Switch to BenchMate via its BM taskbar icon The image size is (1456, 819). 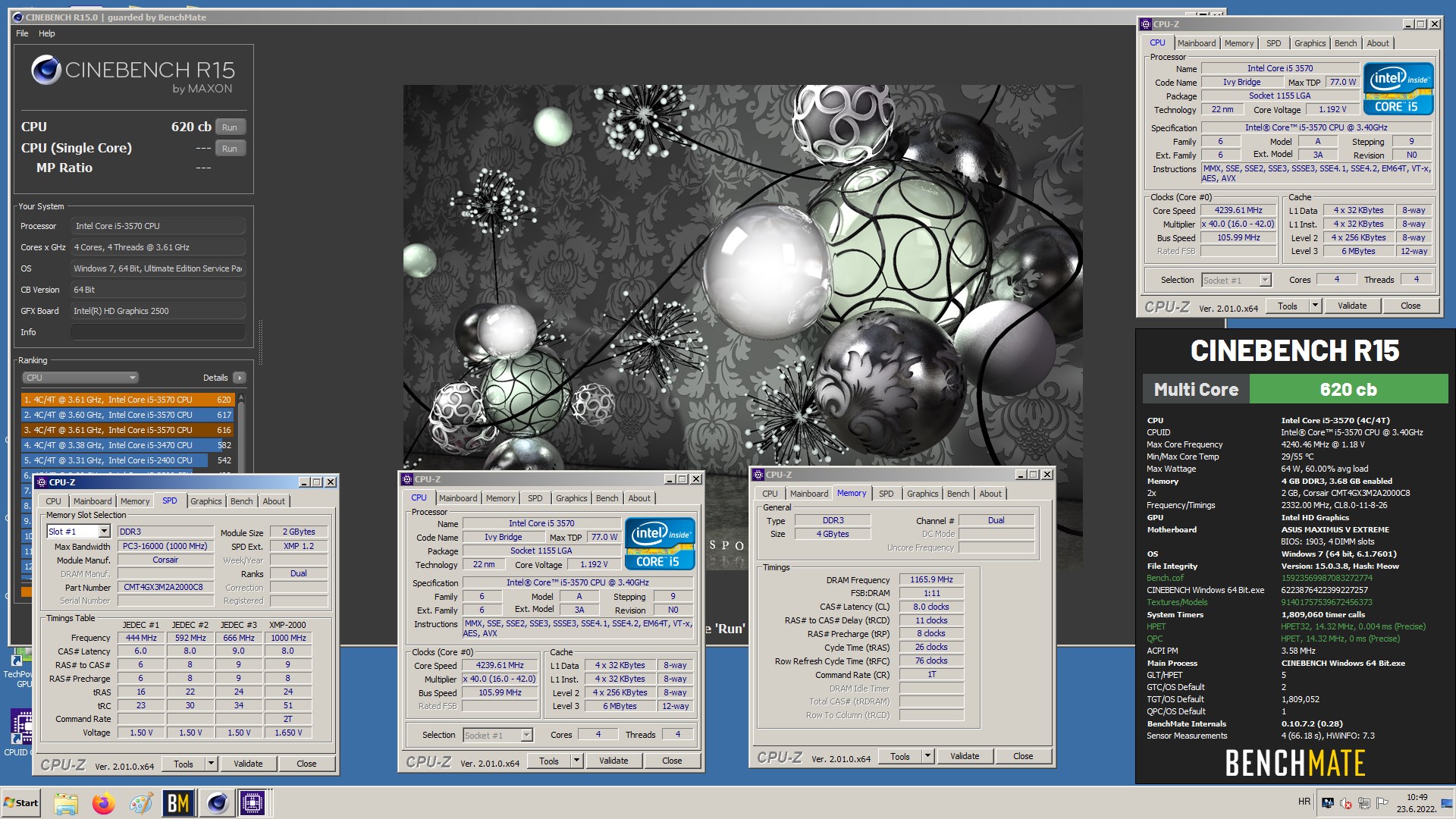tap(178, 803)
